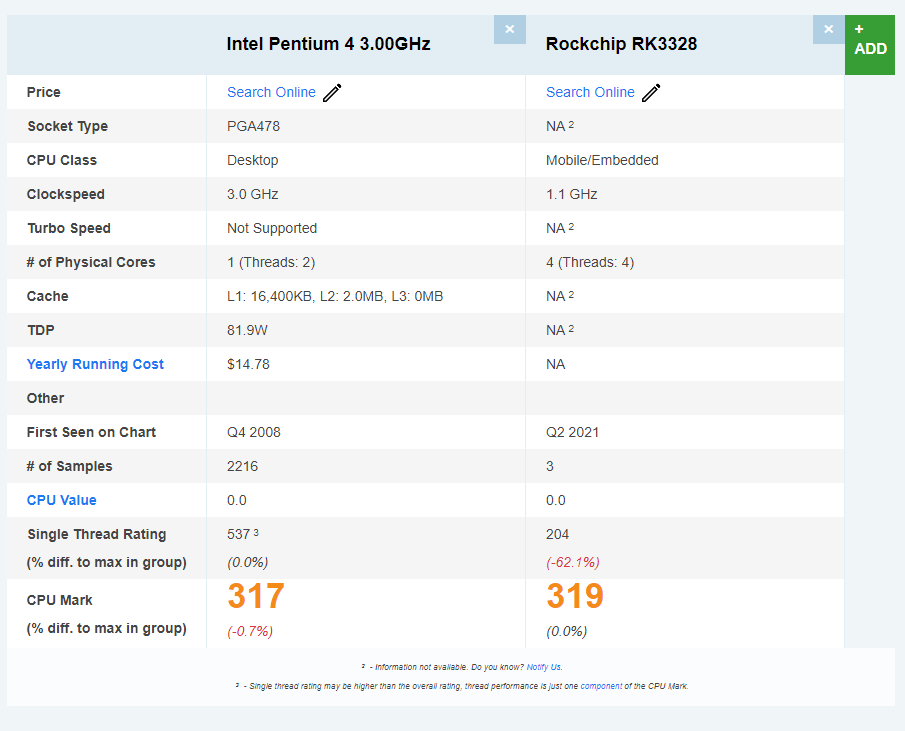Select the Rockchip RK3328 heading
This screenshot has height=731, width=905.
(x=622, y=44)
